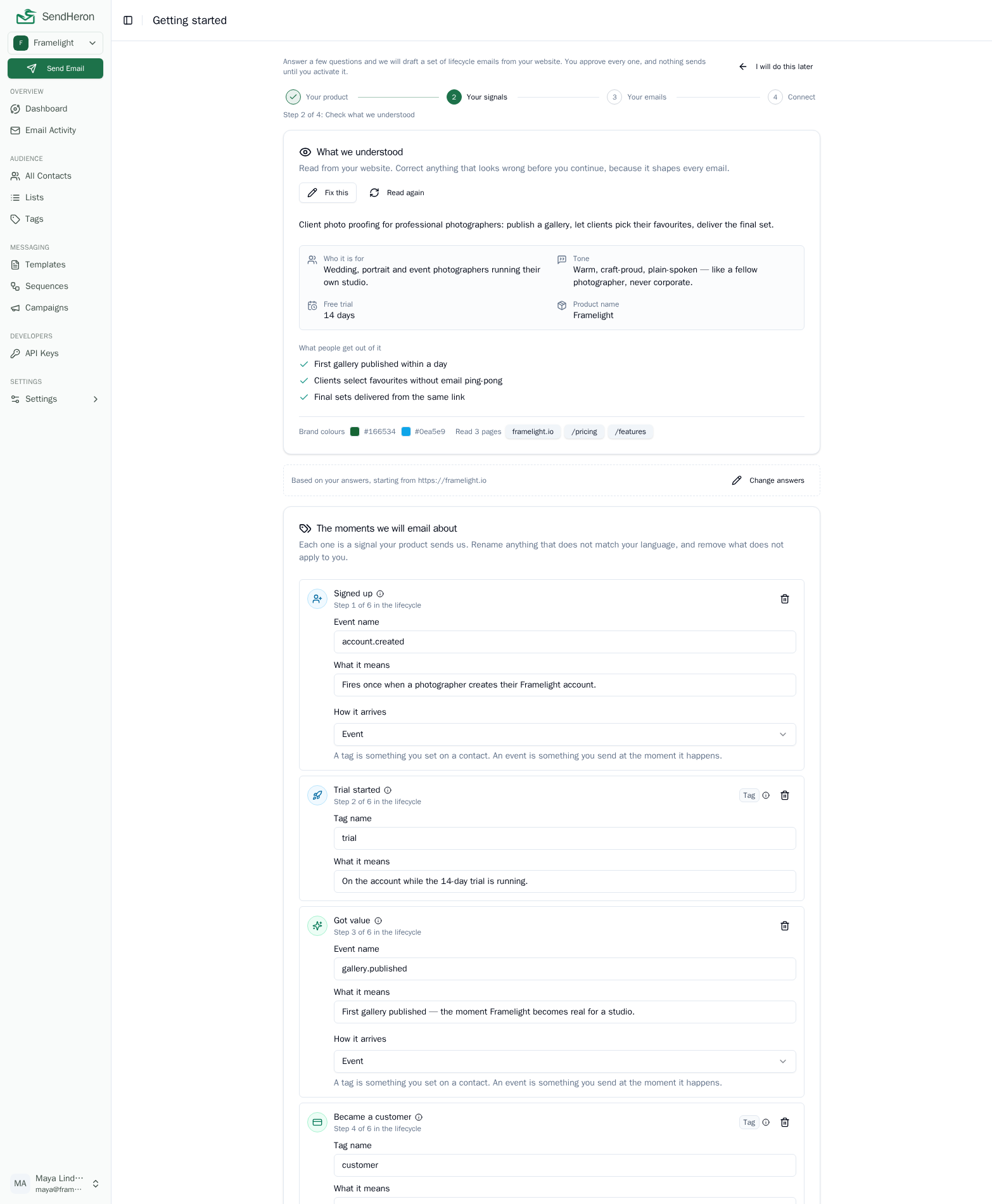992x1204 pixels.
Task: Open Sequences in the sidebar
Action: pos(55,286)
